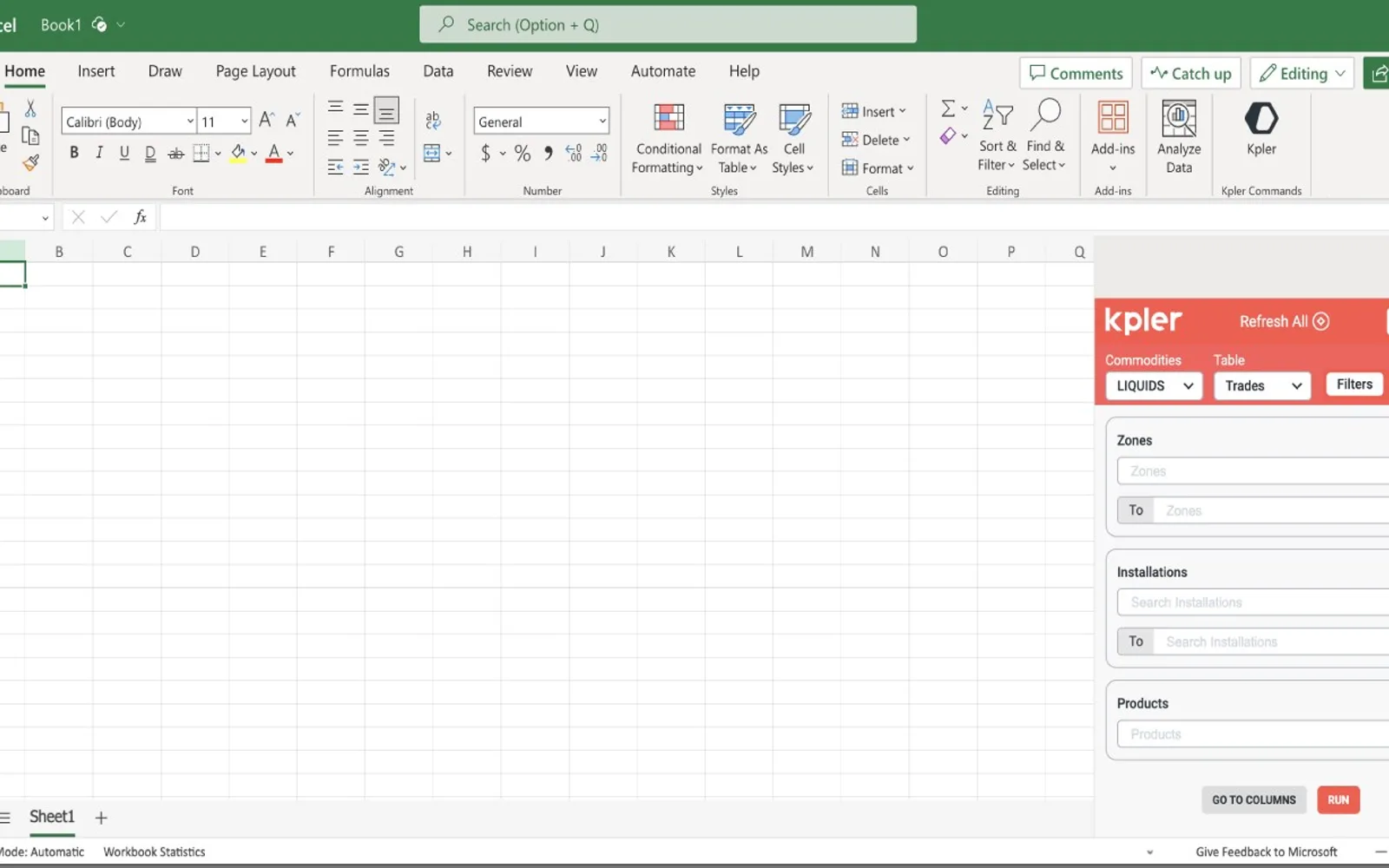Open Format As Table gallery
1389x868 pixels.
(x=739, y=138)
